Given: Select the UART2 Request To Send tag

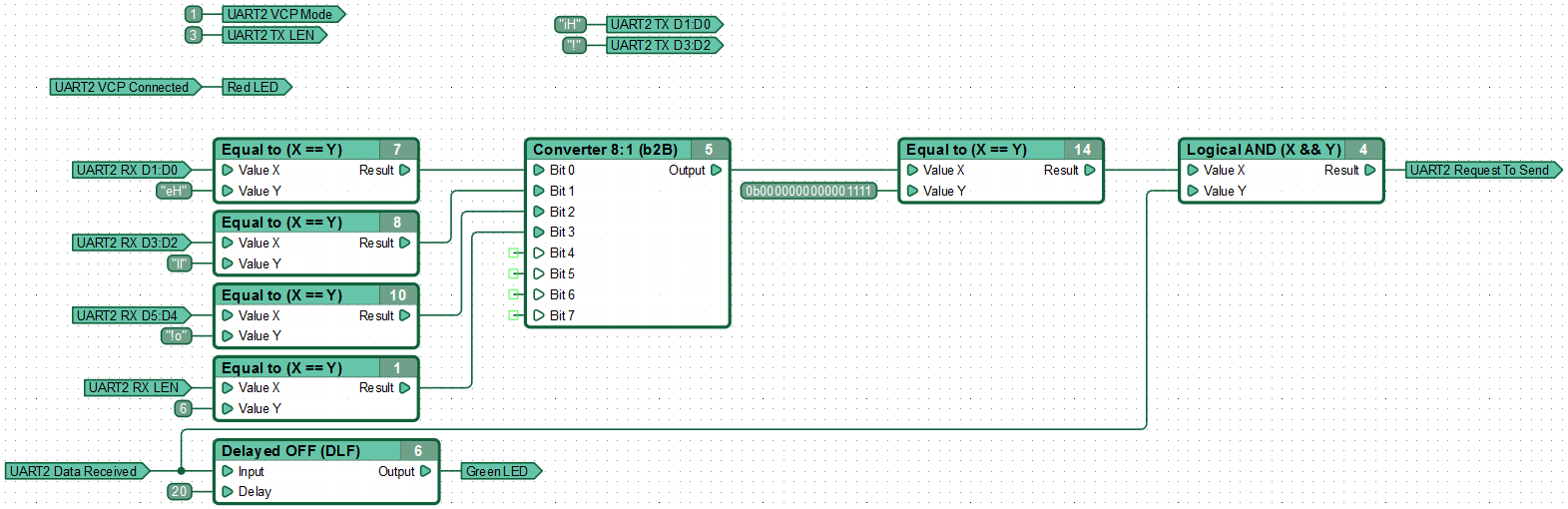Looking at the screenshot, I should pyautogui.click(x=1483, y=170).
